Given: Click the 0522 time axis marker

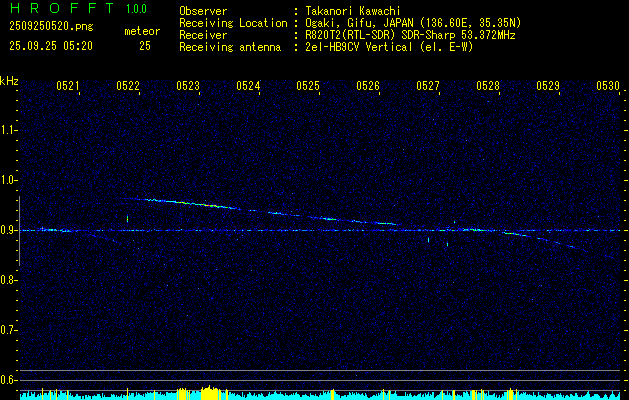Looking at the screenshot, I should pyautogui.click(x=128, y=86).
